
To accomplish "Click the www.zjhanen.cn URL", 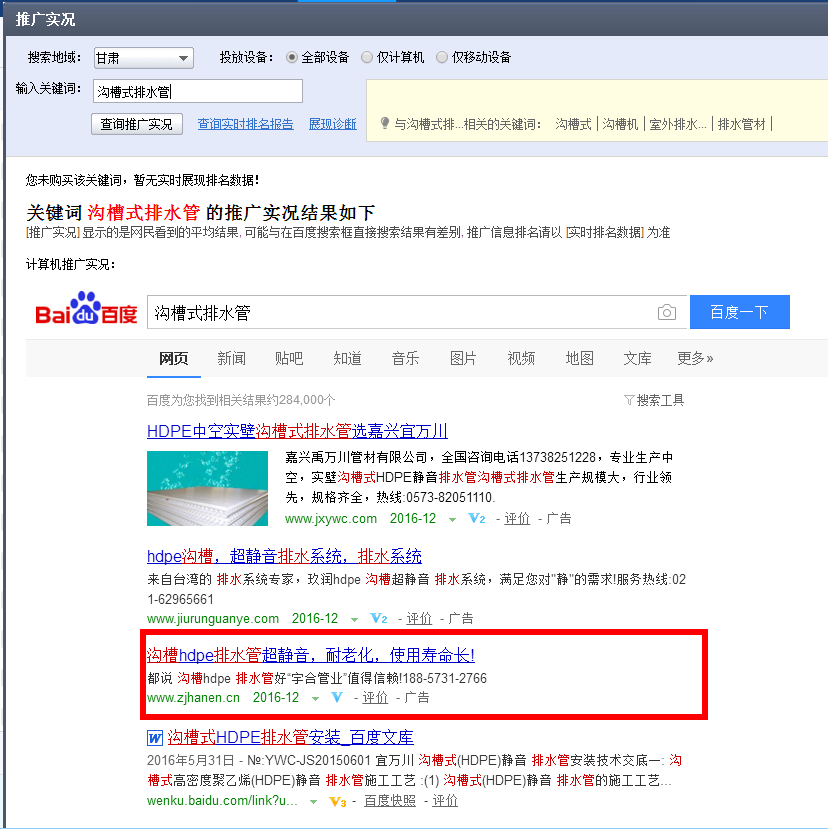I will 194,698.
